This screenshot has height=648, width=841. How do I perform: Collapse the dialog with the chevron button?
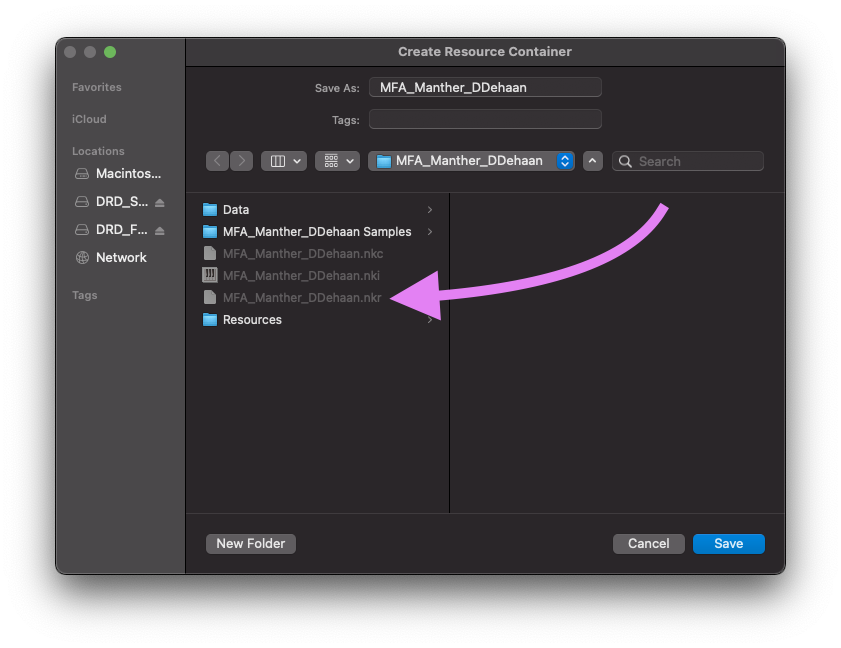point(593,161)
